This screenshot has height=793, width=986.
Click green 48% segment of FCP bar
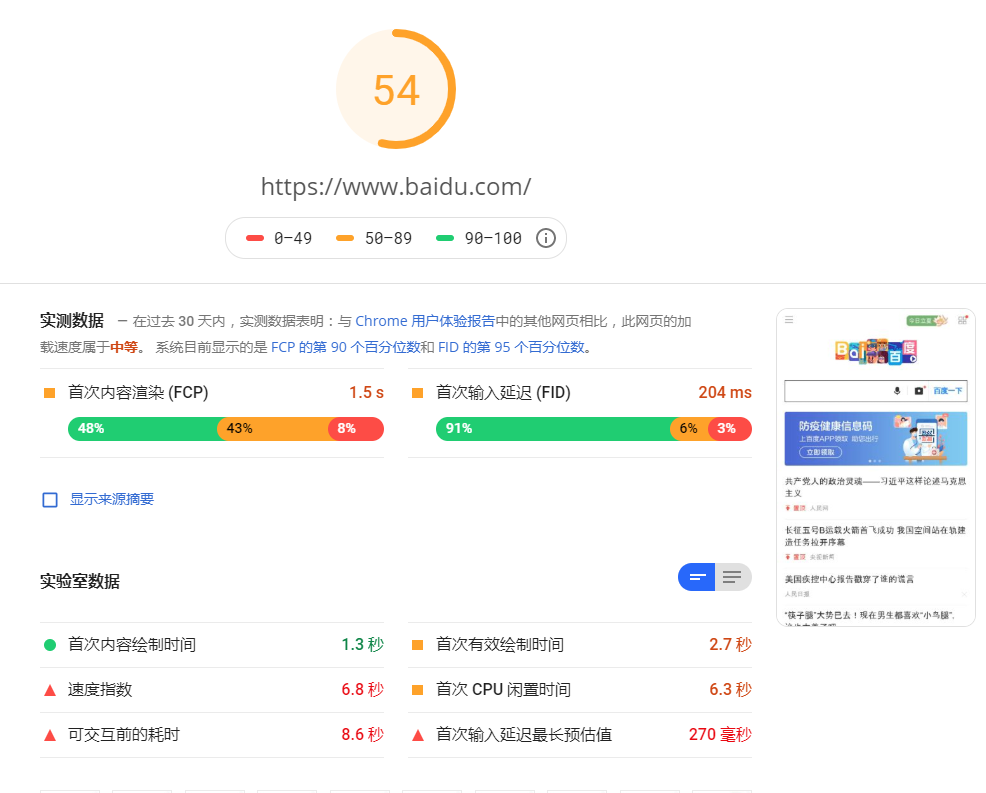coord(143,429)
